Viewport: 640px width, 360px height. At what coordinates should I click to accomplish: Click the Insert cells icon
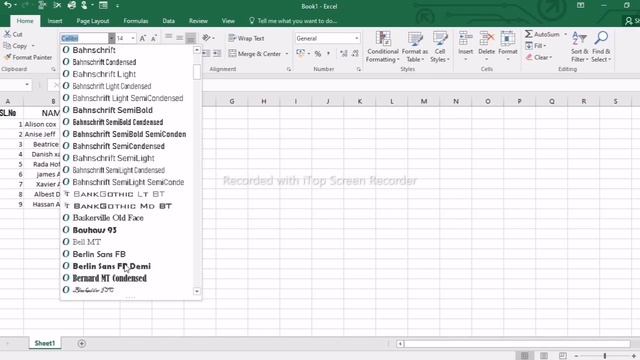click(465, 38)
